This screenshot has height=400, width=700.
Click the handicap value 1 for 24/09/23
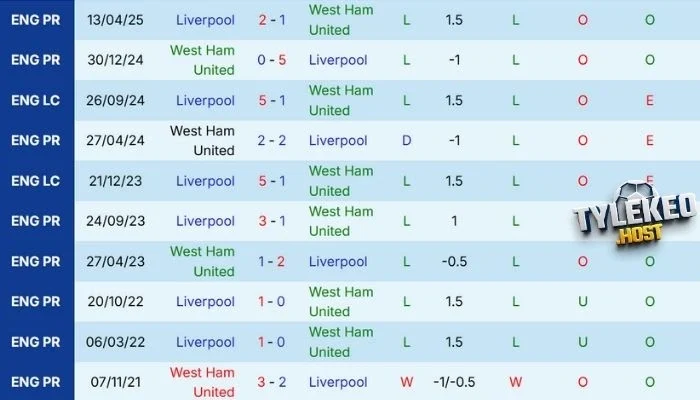click(x=453, y=221)
